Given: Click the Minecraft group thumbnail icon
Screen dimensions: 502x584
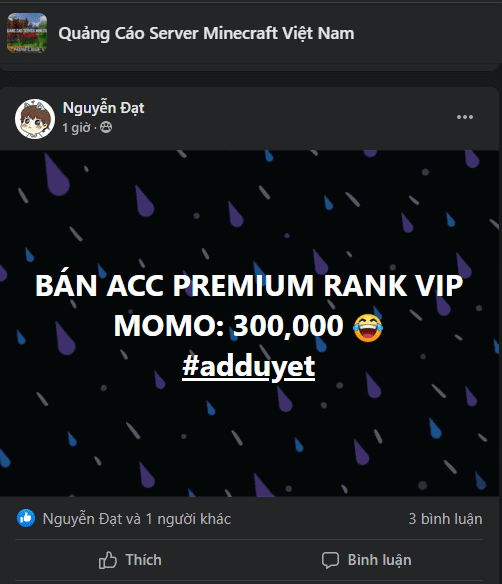Looking at the screenshot, I should (x=27, y=33).
